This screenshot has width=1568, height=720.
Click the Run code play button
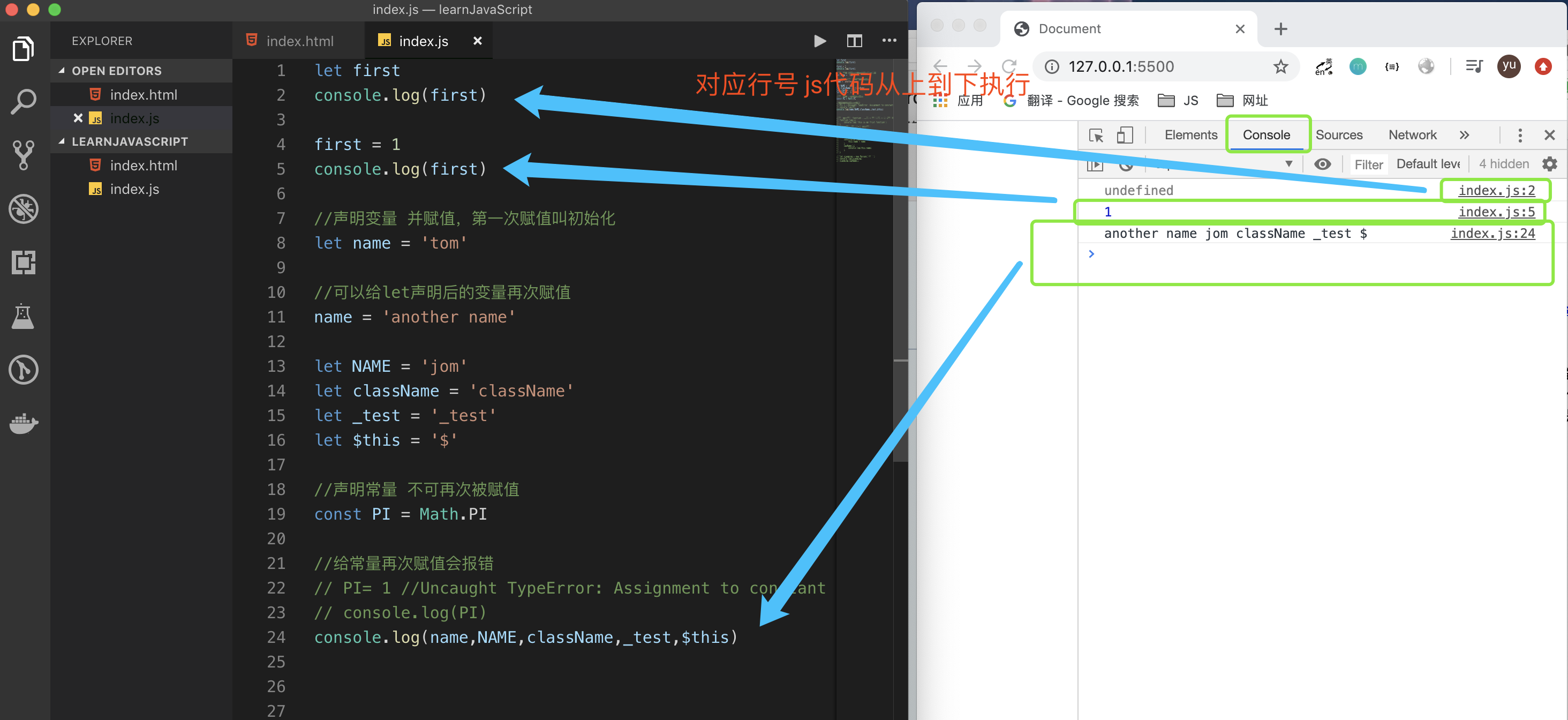(x=819, y=41)
